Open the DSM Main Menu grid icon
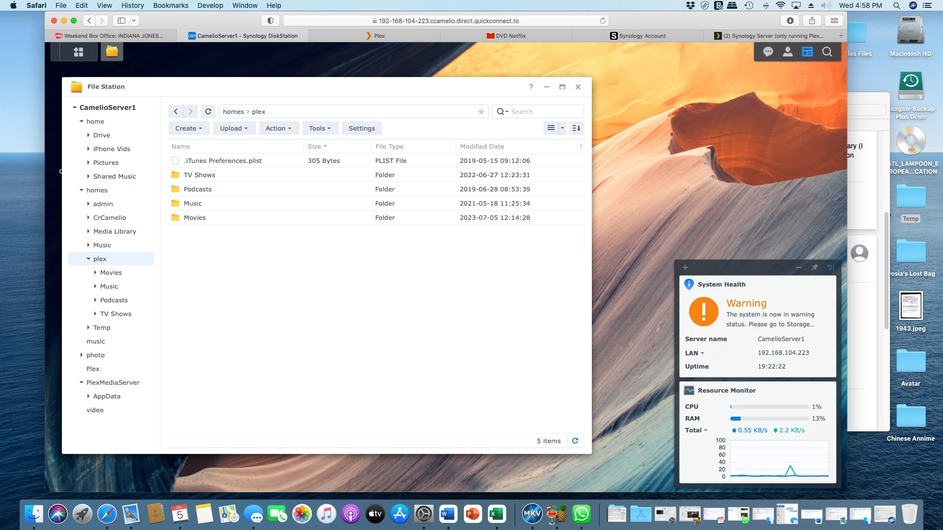Image resolution: width=943 pixels, height=530 pixels. pos(78,52)
